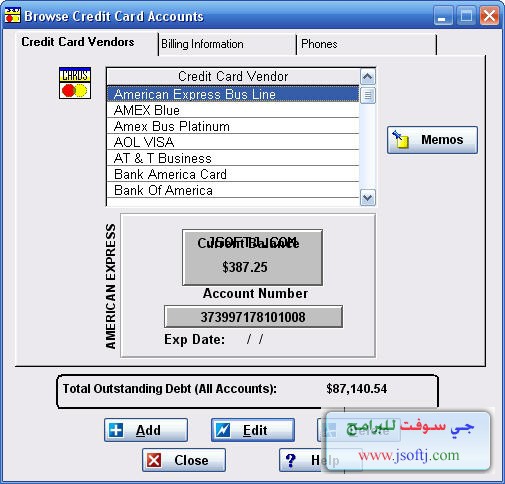The width and height of the screenshot is (505, 484).
Task: Click the Current Balance $387.25 box
Action: point(252,257)
